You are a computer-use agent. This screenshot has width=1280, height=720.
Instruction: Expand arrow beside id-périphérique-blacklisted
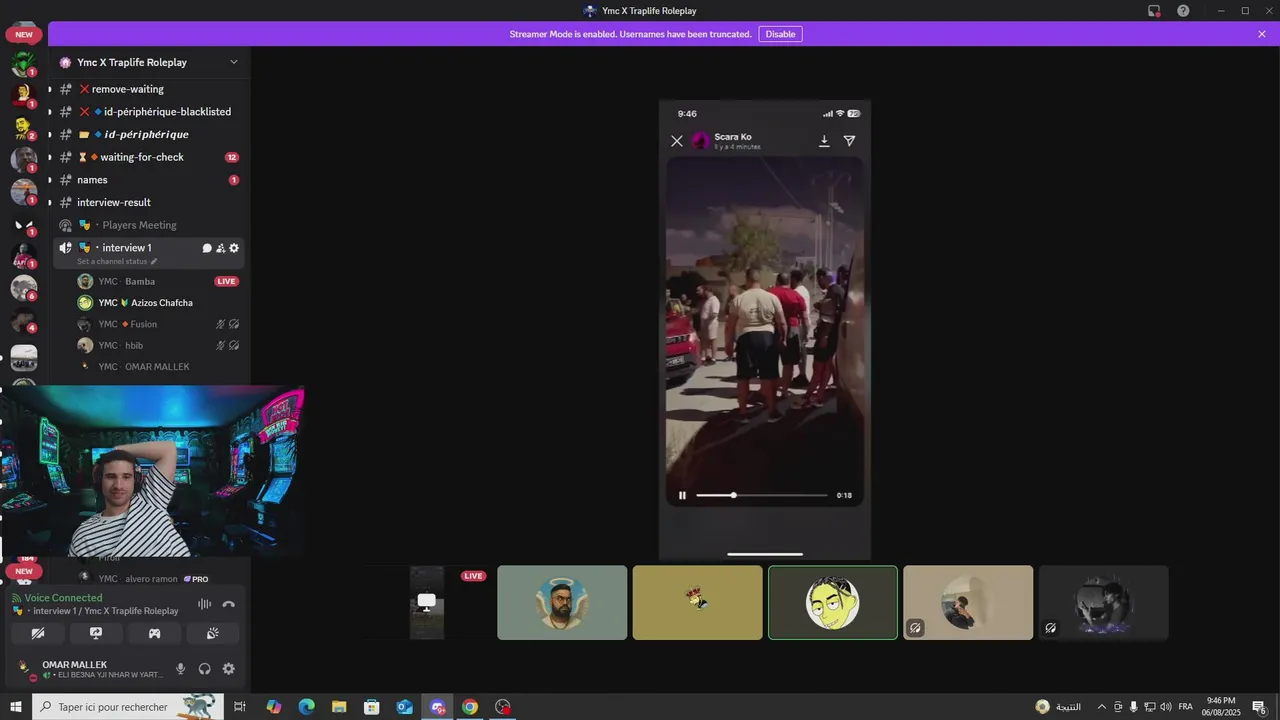(x=49, y=112)
